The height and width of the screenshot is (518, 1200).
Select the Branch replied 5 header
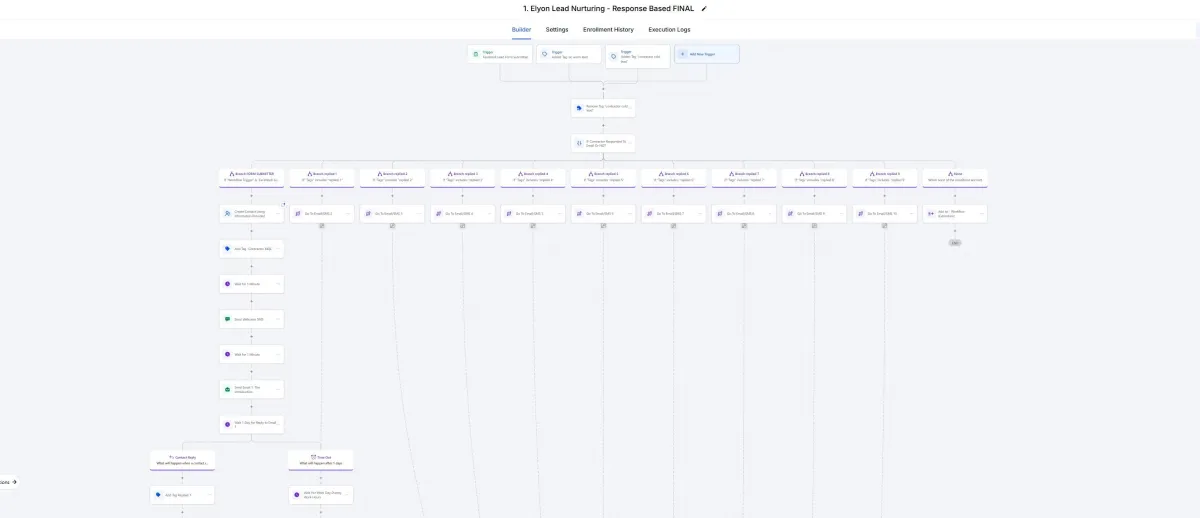pyautogui.click(x=603, y=176)
